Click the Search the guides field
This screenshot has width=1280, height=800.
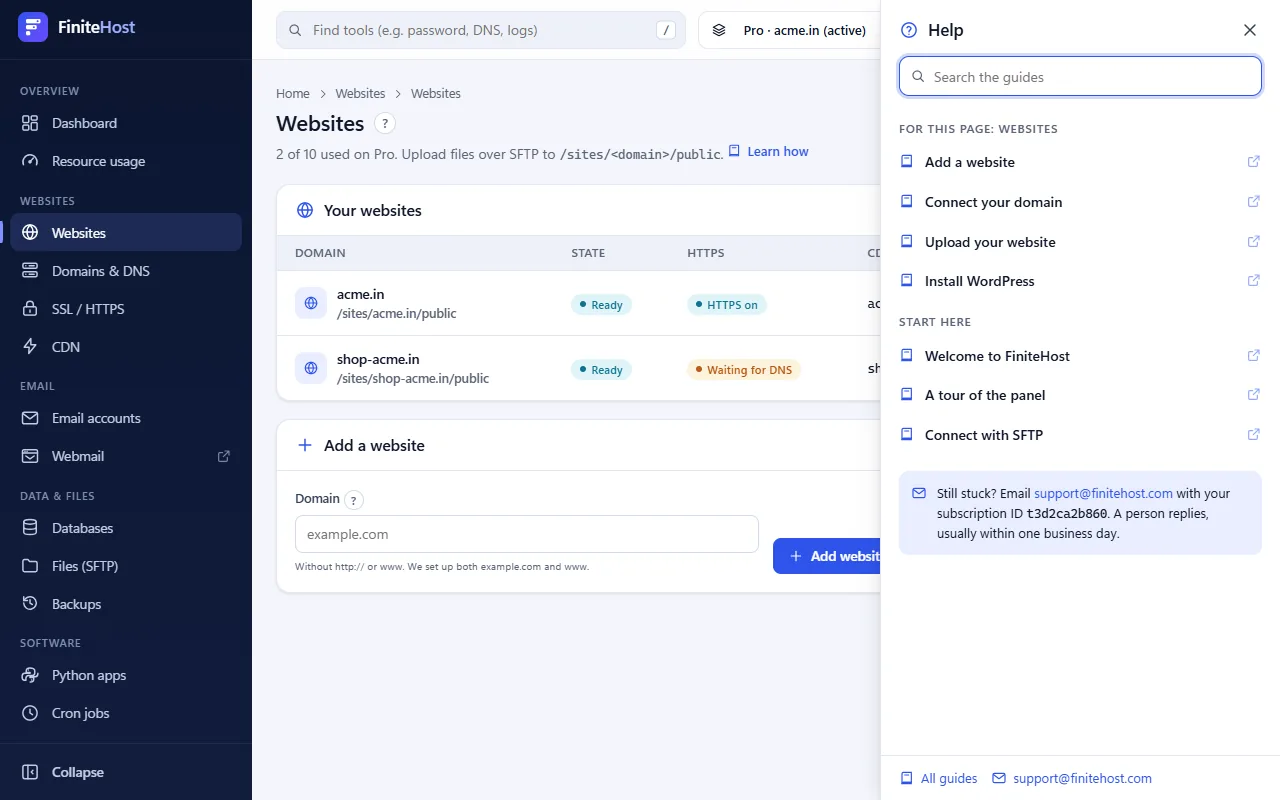pyautogui.click(x=1080, y=77)
